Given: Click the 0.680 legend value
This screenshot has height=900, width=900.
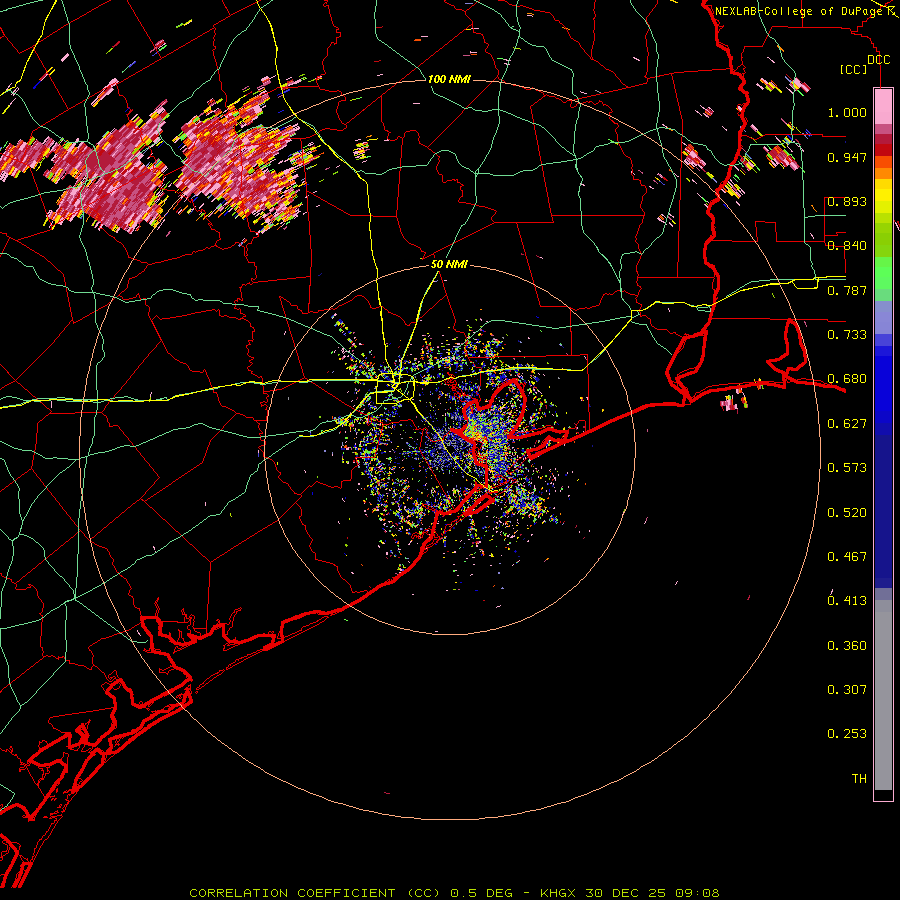Looking at the screenshot, I should [847, 379].
